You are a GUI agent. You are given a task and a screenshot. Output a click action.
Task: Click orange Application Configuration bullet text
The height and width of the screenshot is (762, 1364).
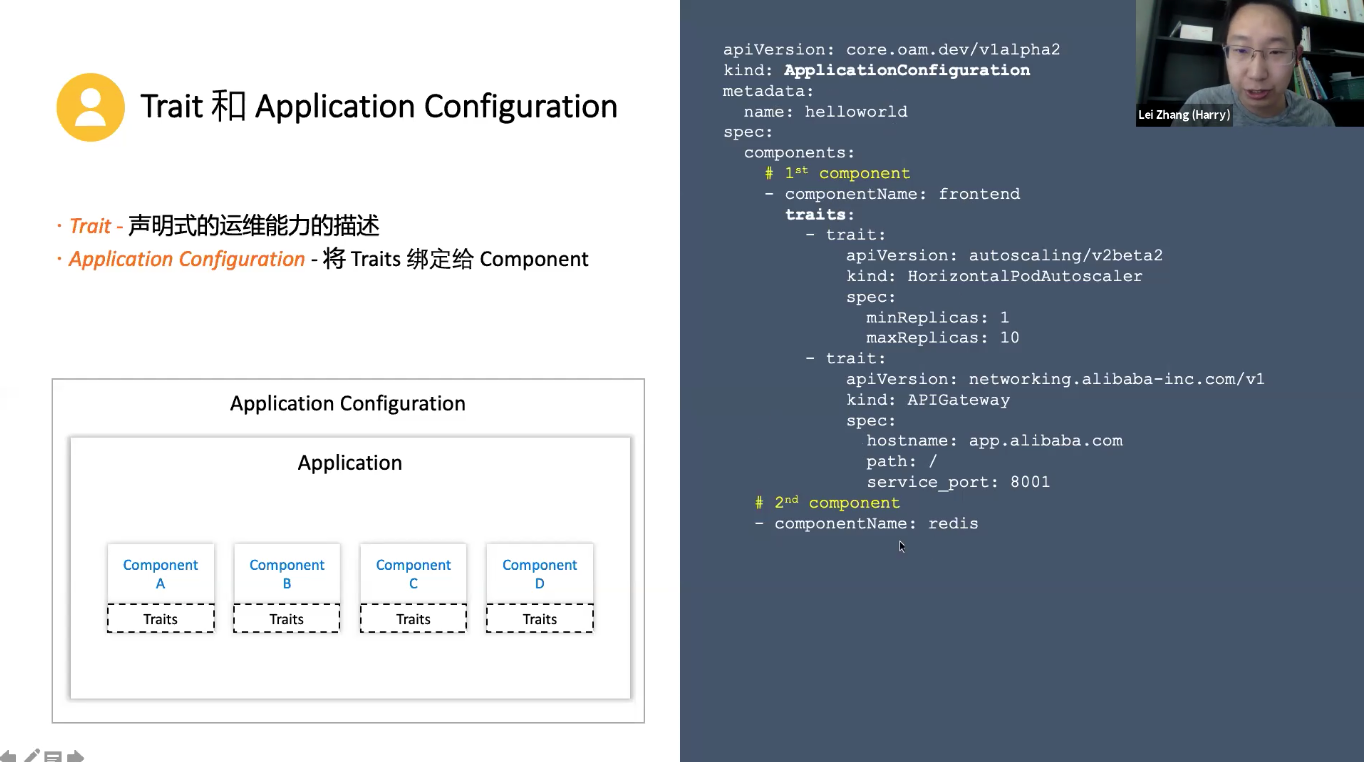click(187, 259)
